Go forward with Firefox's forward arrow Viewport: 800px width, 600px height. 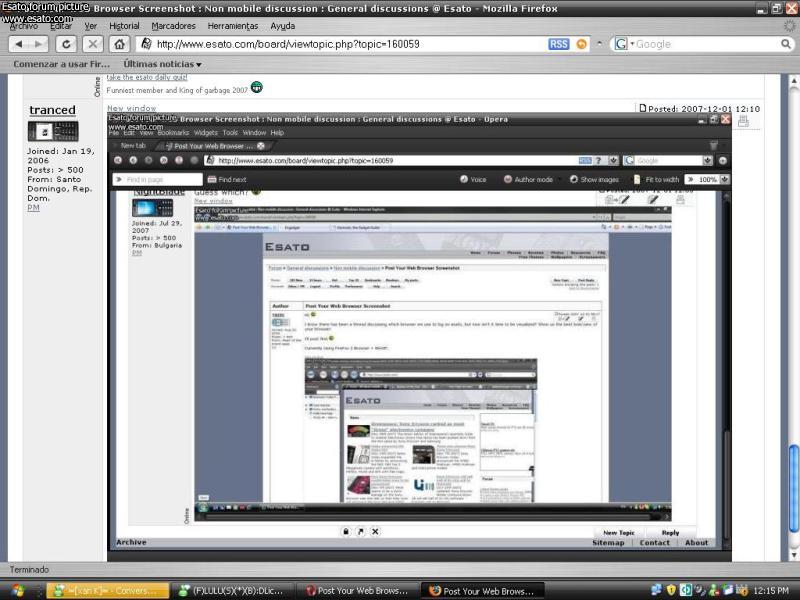[38, 44]
